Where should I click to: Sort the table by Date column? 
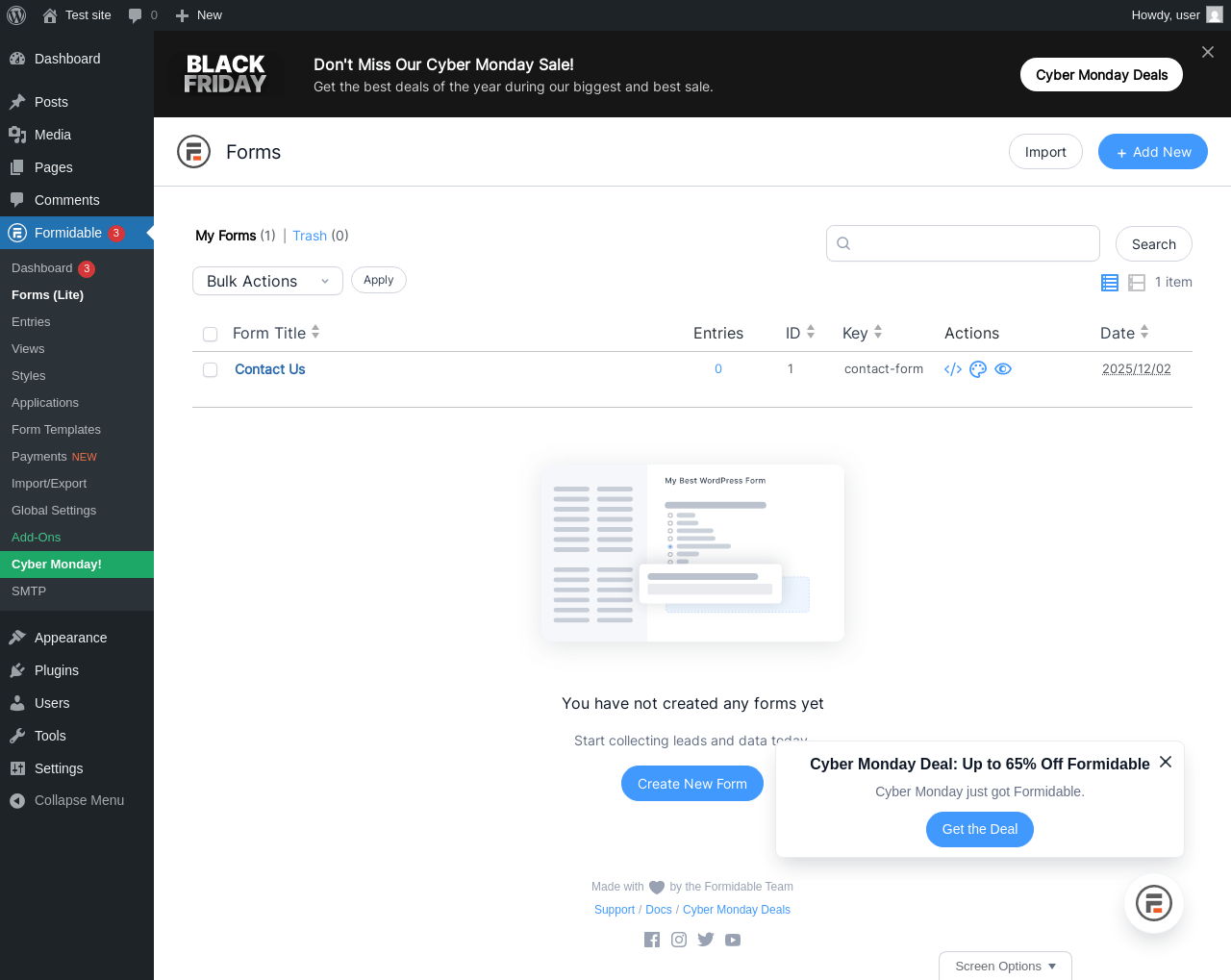pos(1124,333)
